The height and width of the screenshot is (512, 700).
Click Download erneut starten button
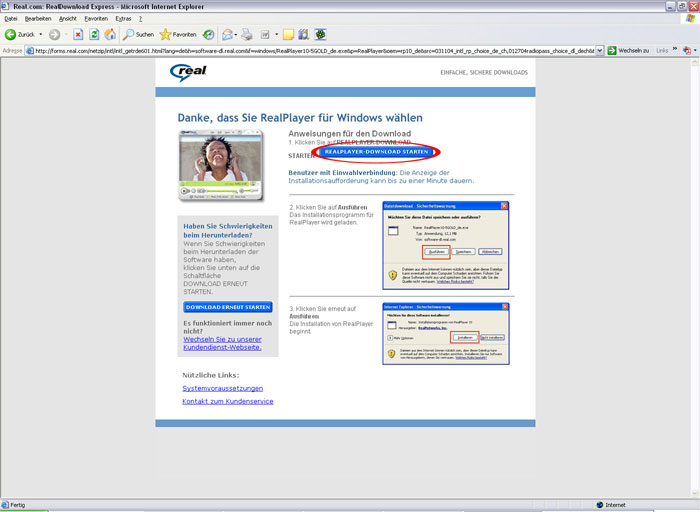click(x=228, y=307)
